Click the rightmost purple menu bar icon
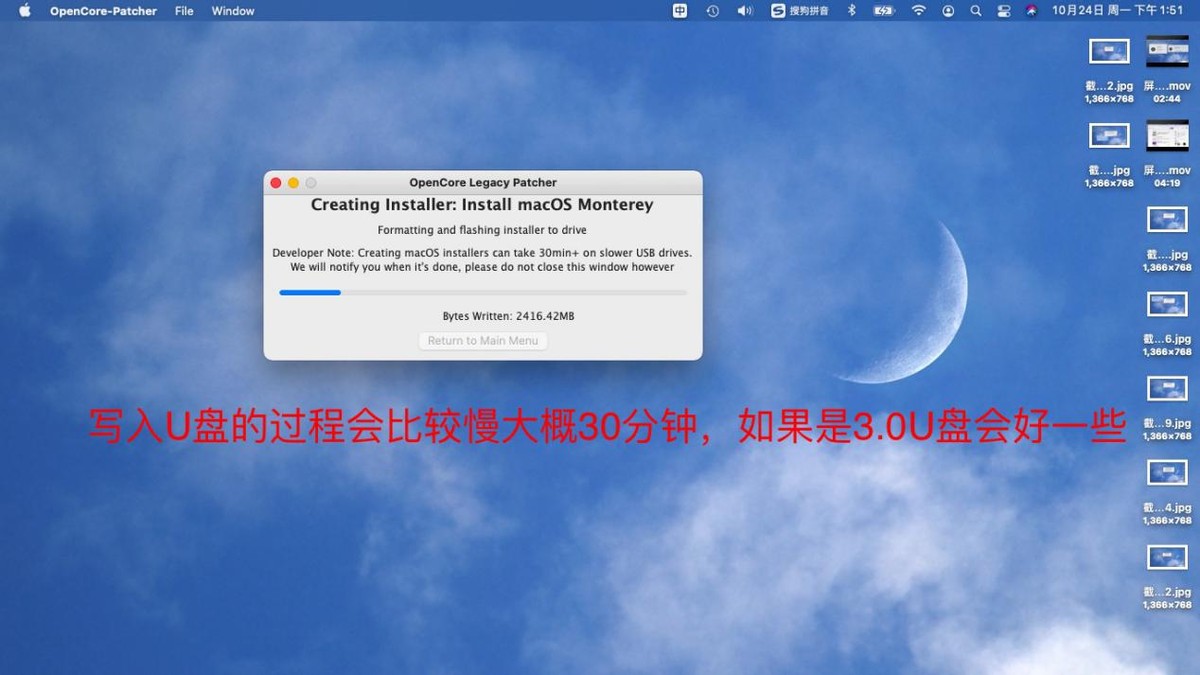This screenshot has width=1200, height=675. (1031, 11)
